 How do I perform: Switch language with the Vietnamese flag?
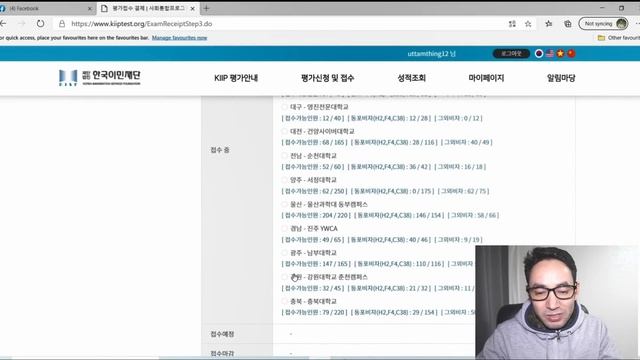coord(560,53)
